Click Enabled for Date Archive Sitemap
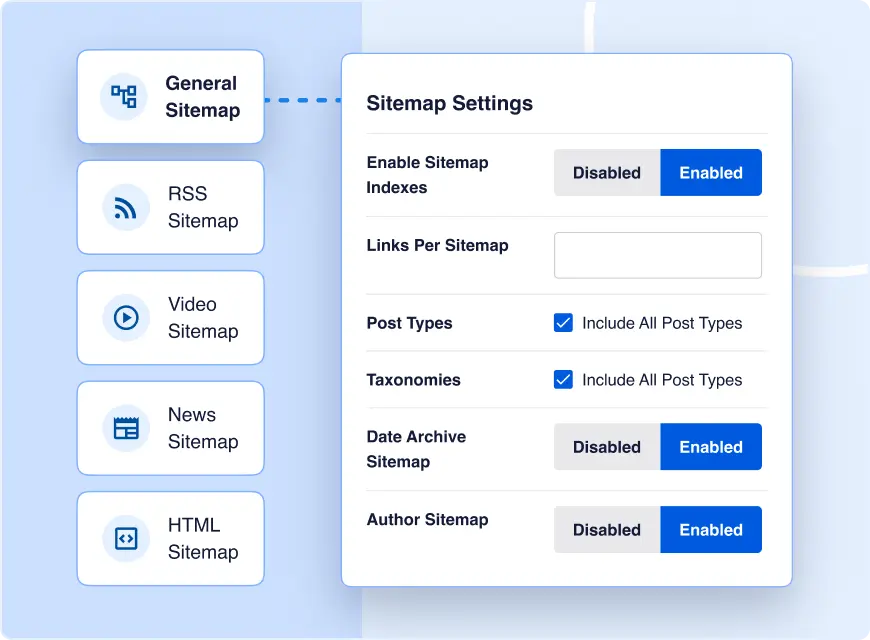Viewport: 870px width, 640px height. (711, 447)
